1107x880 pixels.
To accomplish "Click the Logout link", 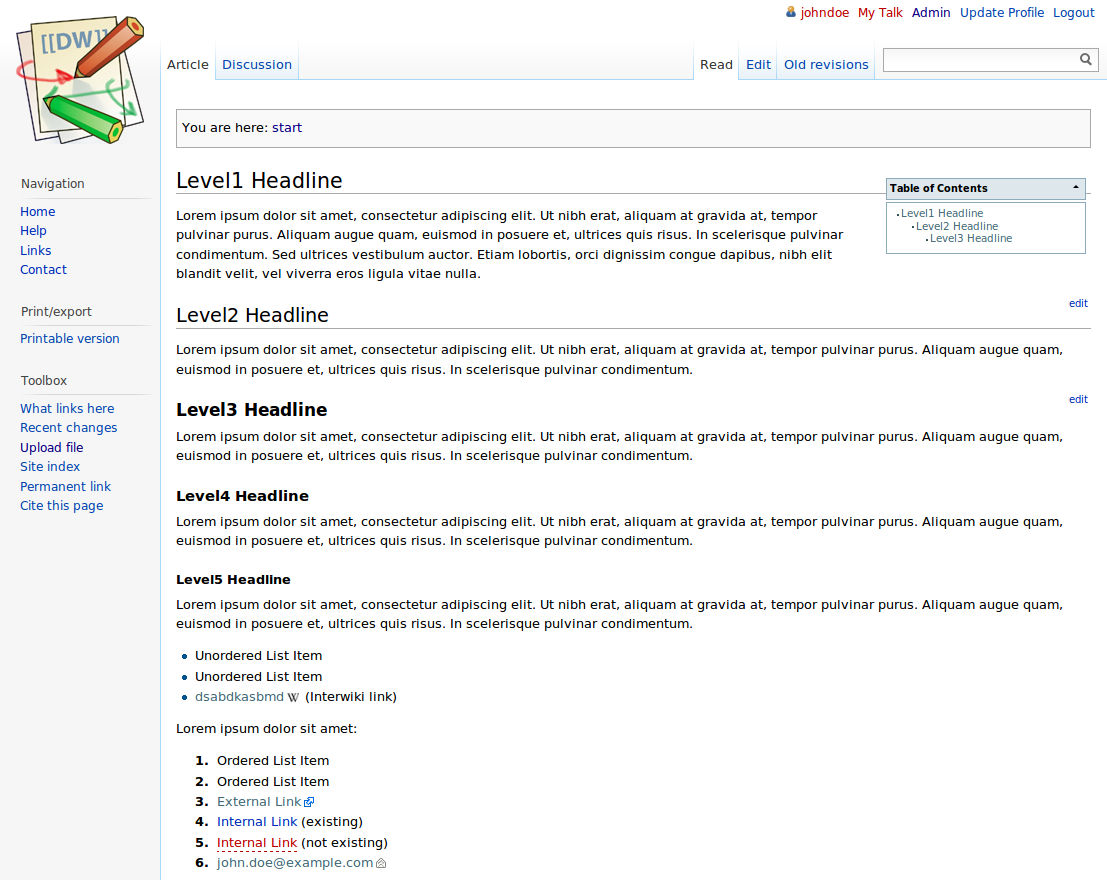I will pos(1073,13).
